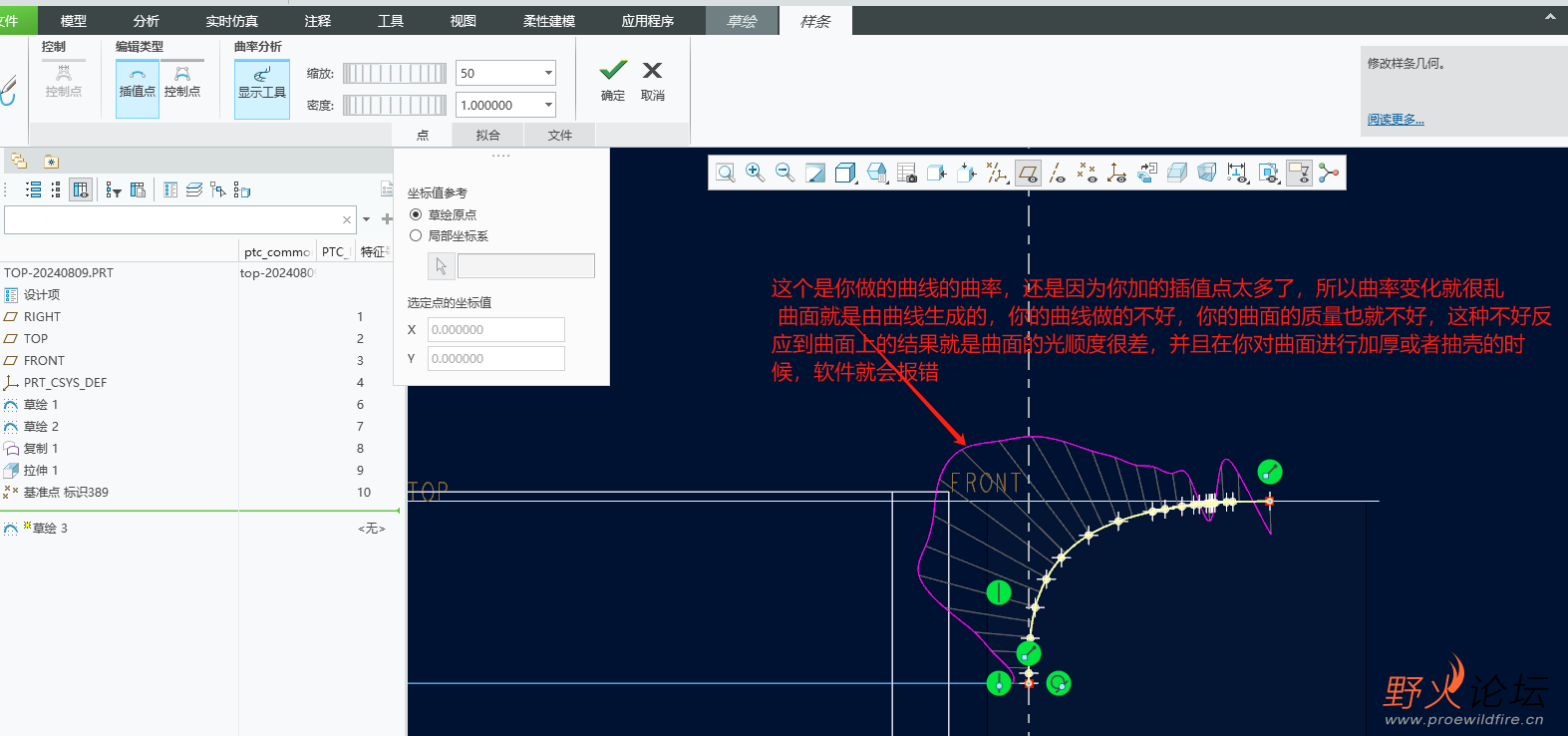Open the Annotate ribbon tab
This screenshot has height=736, width=1568.
318,21
